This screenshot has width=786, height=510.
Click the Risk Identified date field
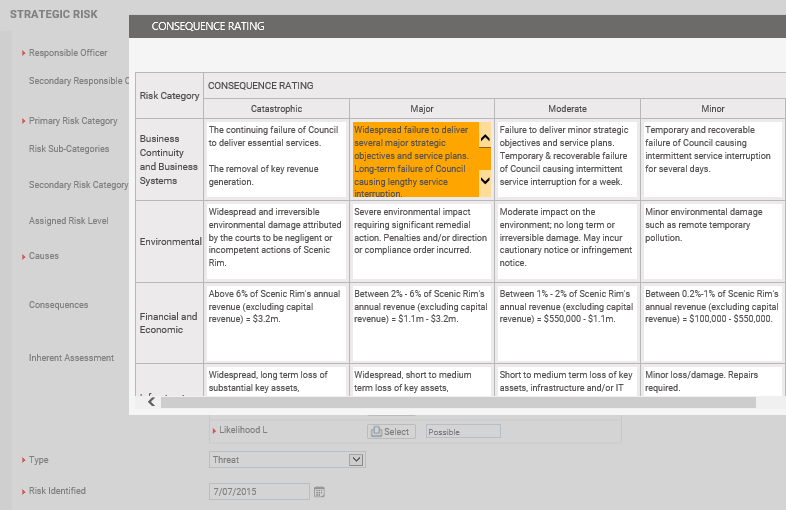point(259,492)
